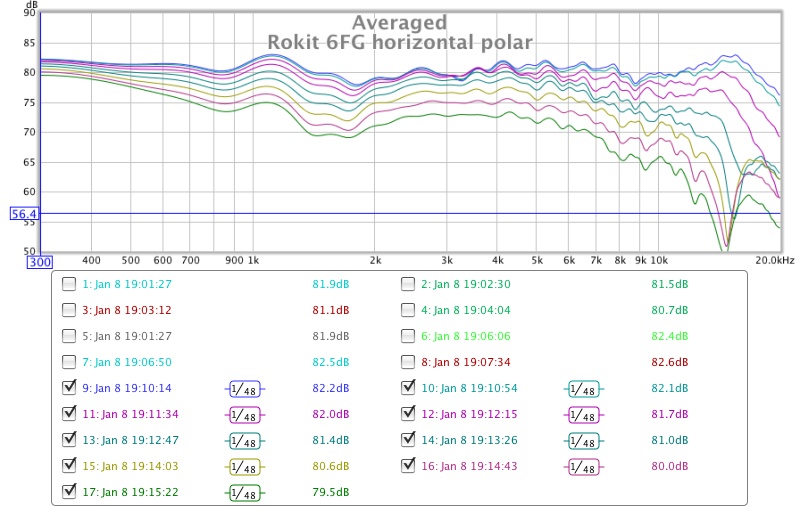Show trace 6 Jan 8 19:06:06
800x507 pixels.
408,336
